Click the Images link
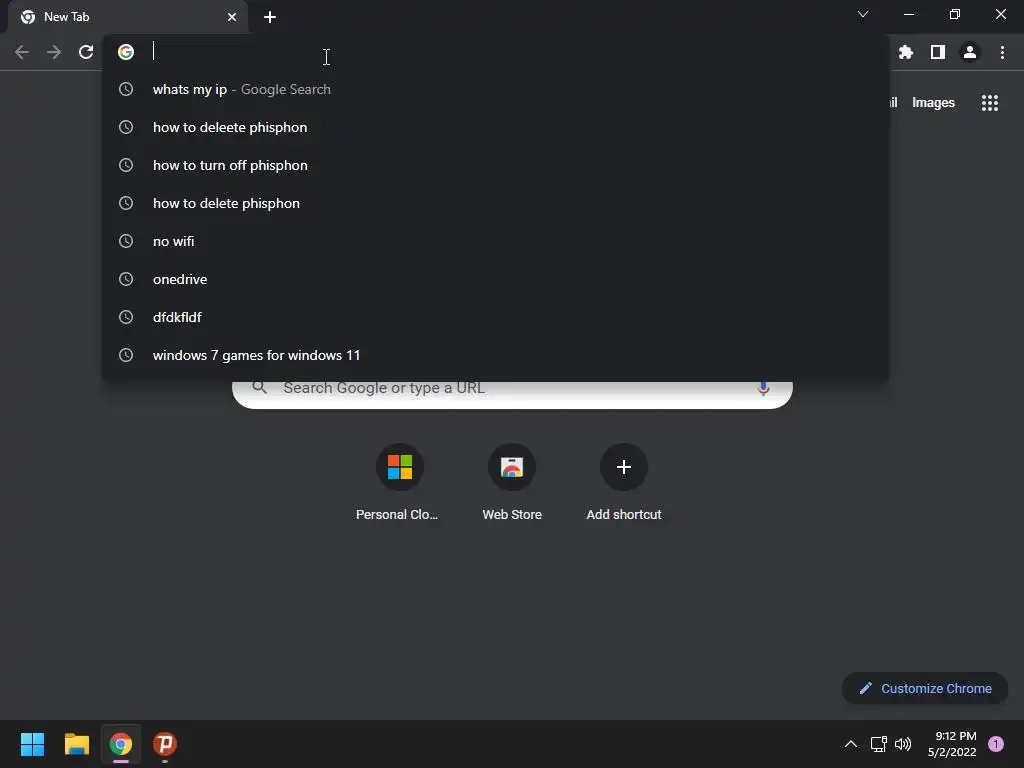1024x768 pixels. coord(933,103)
